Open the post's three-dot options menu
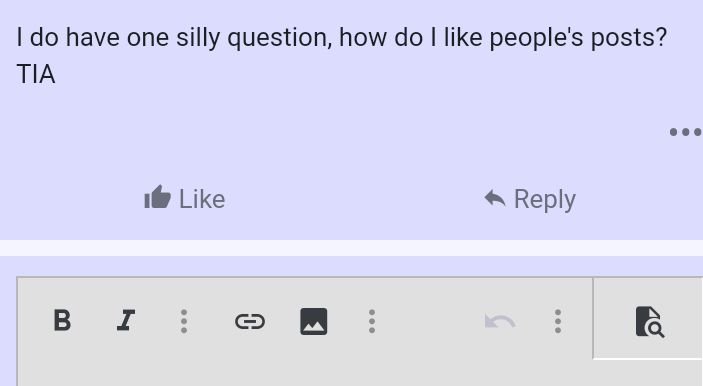703x386 pixels. click(686, 132)
